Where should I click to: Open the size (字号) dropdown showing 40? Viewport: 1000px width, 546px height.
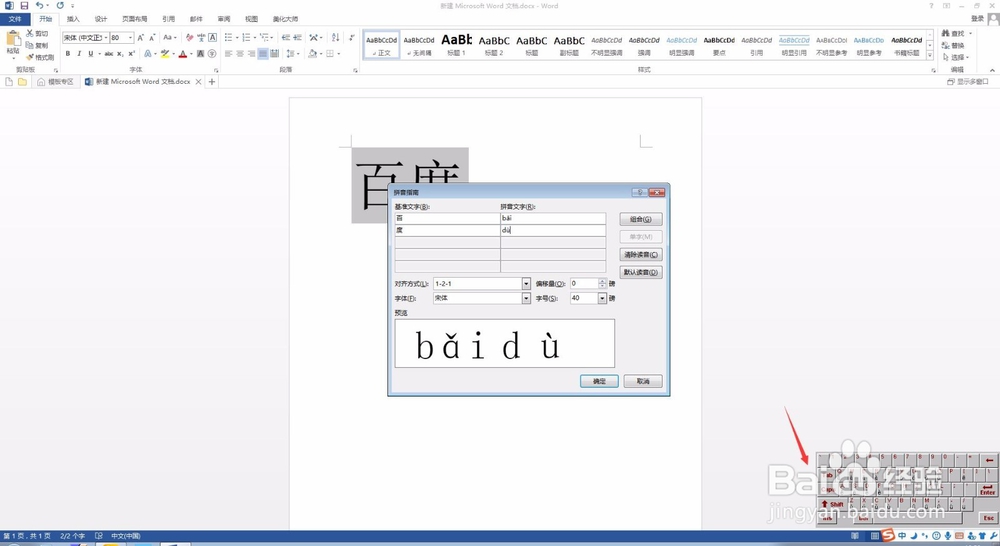pyautogui.click(x=601, y=298)
